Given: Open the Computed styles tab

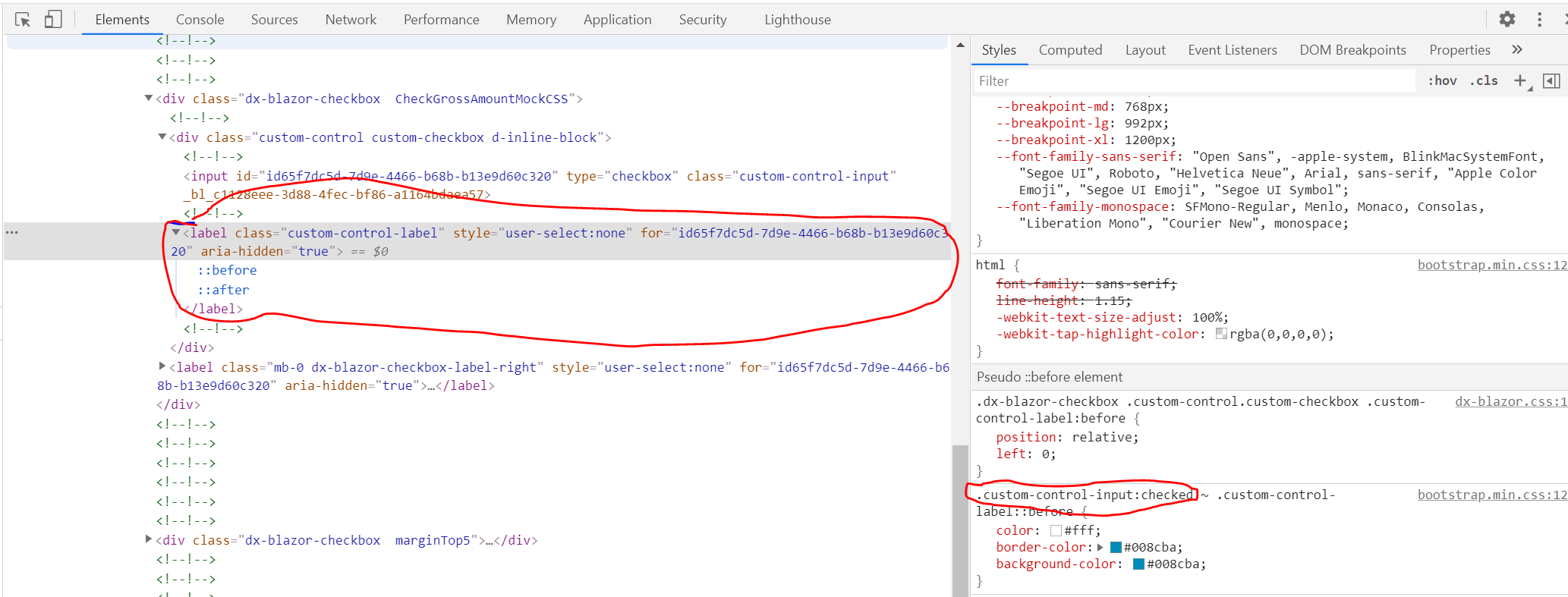Looking at the screenshot, I should pyautogui.click(x=1070, y=50).
